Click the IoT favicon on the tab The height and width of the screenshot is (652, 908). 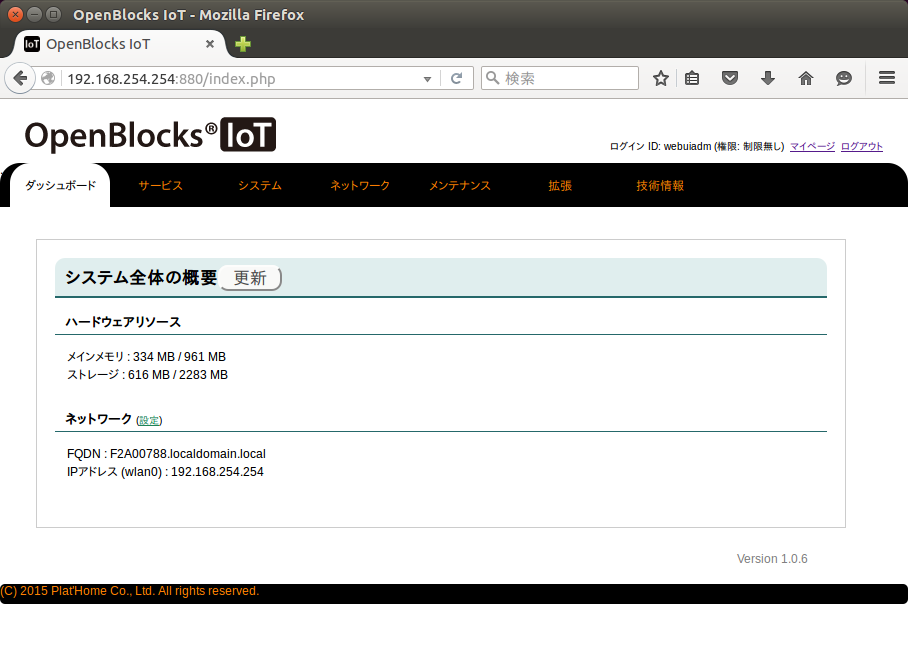tap(32, 44)
